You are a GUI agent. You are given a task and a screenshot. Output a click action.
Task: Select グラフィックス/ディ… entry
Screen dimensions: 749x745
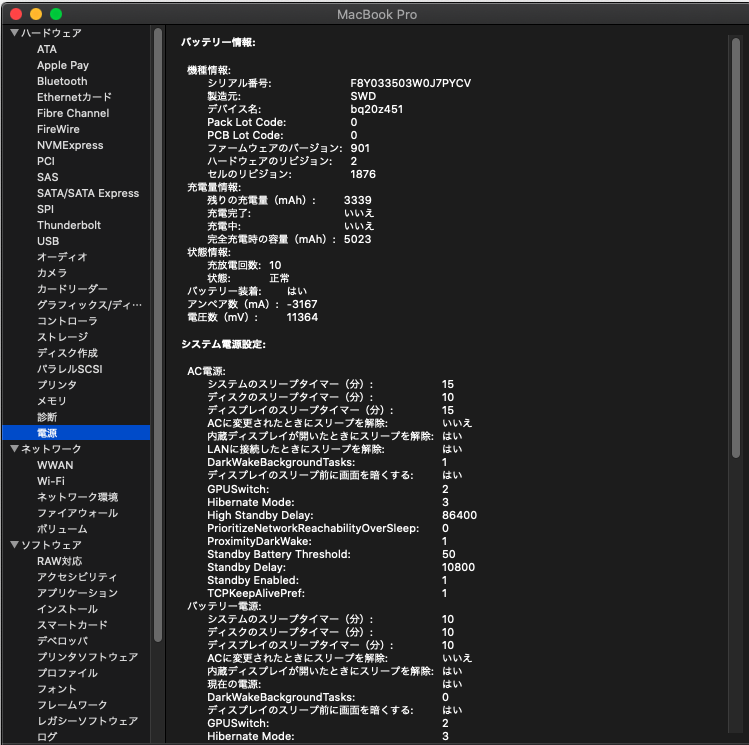(x=89, y=305)
